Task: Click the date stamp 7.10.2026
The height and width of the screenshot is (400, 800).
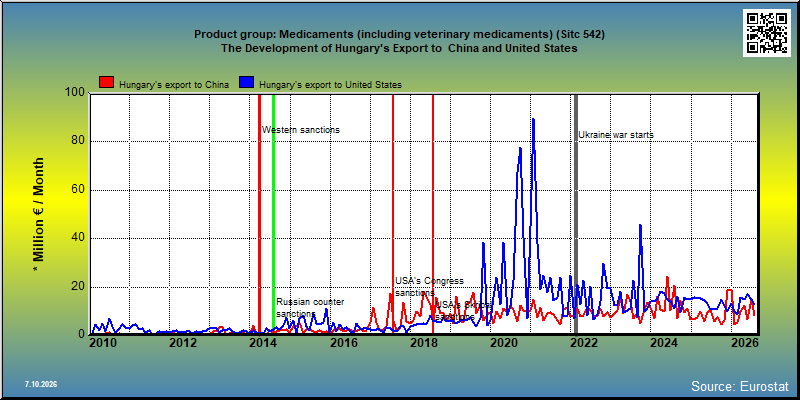Action: (x=41, y=384)
